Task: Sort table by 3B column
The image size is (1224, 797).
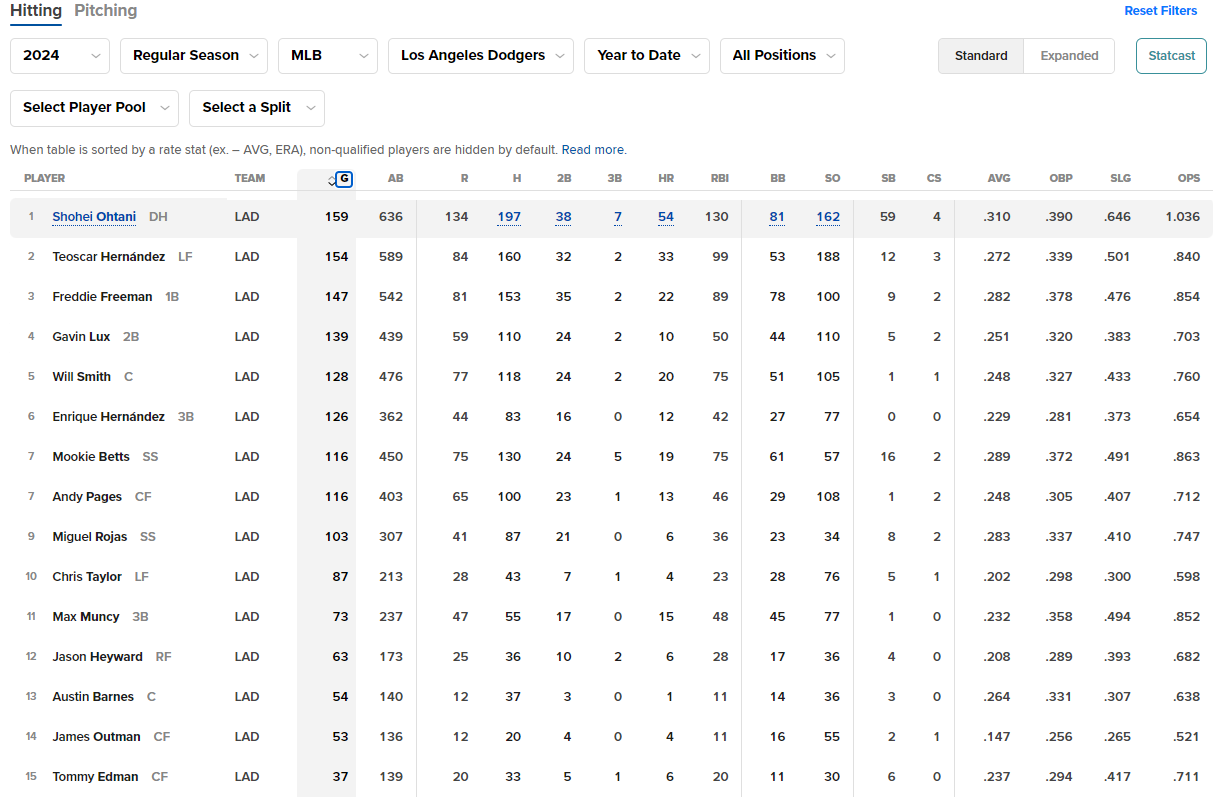Action: coord(614,179)
